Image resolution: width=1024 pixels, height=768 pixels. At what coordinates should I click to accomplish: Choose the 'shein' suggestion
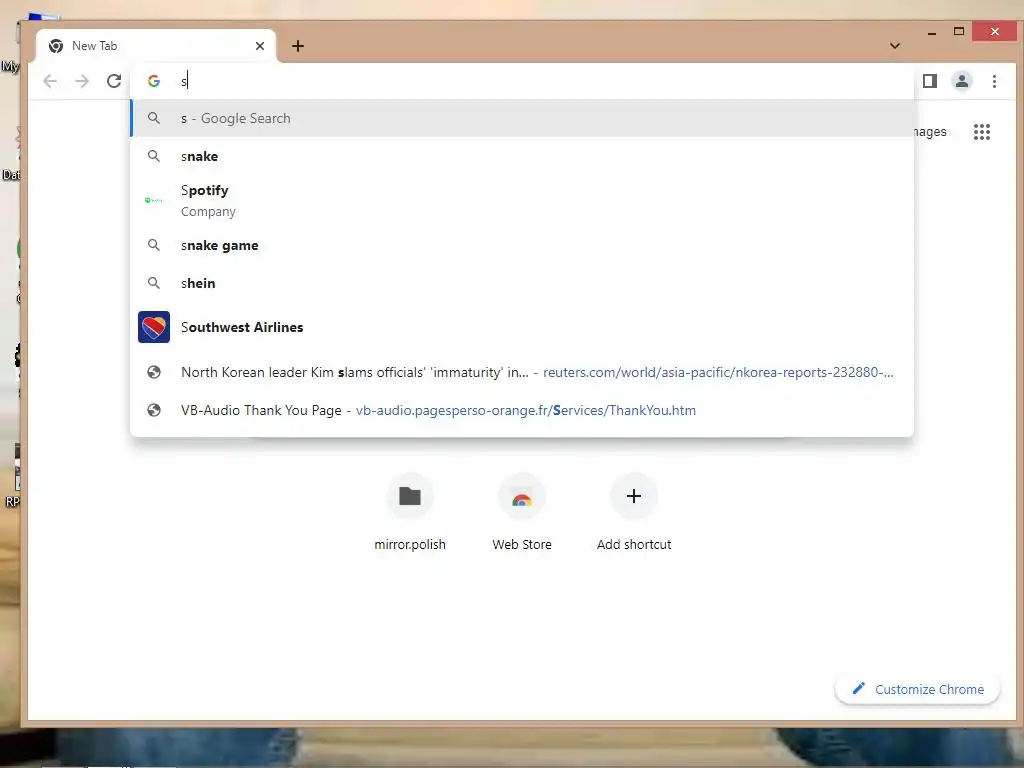[x=522, y=283]
